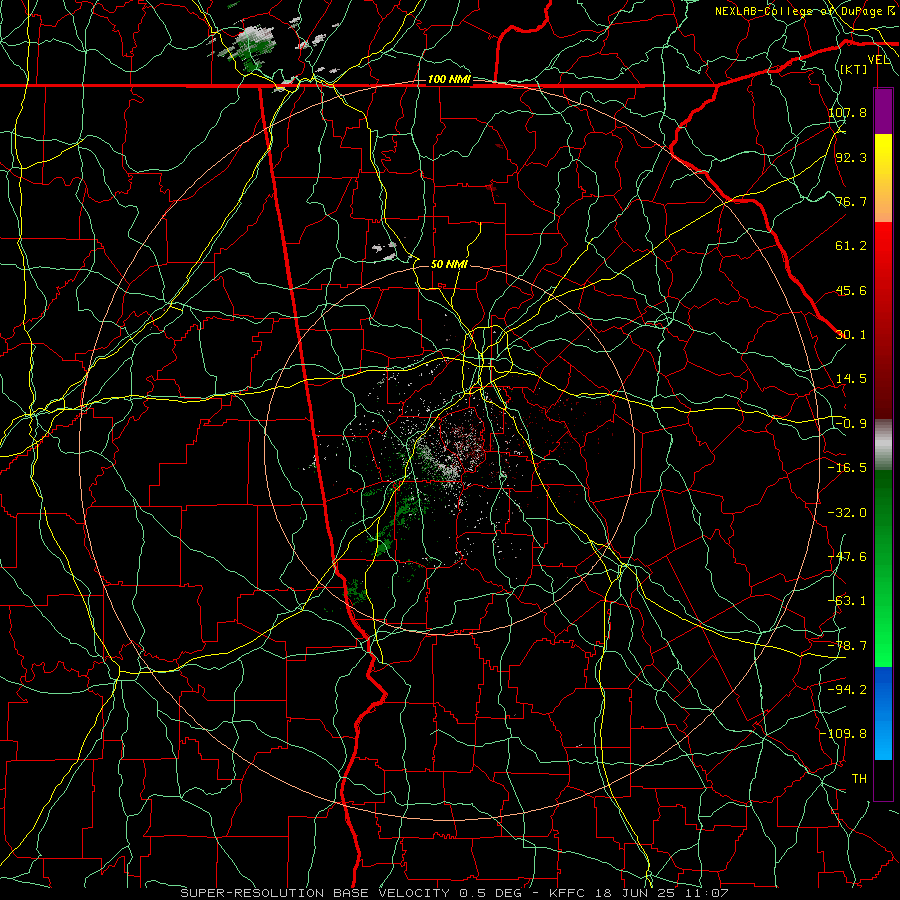Click the 61.2 legend value

pos(851,246)
